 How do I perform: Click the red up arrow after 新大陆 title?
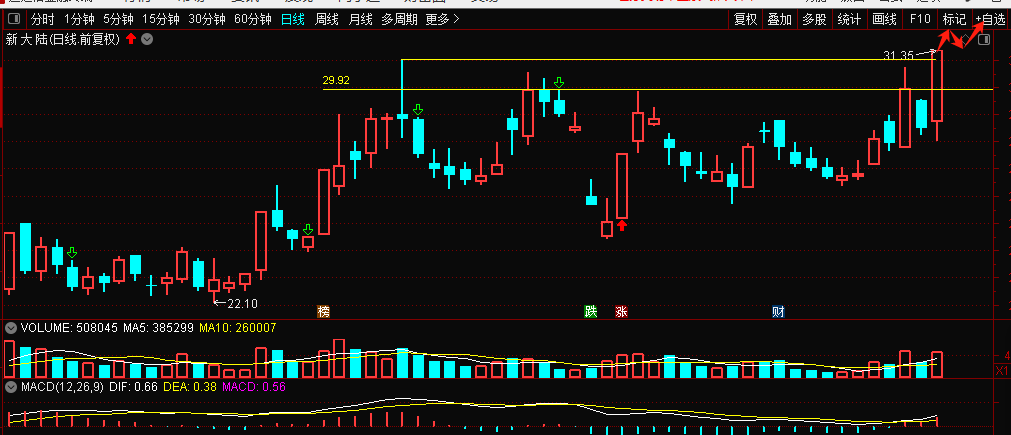click(x=131, y=39)
